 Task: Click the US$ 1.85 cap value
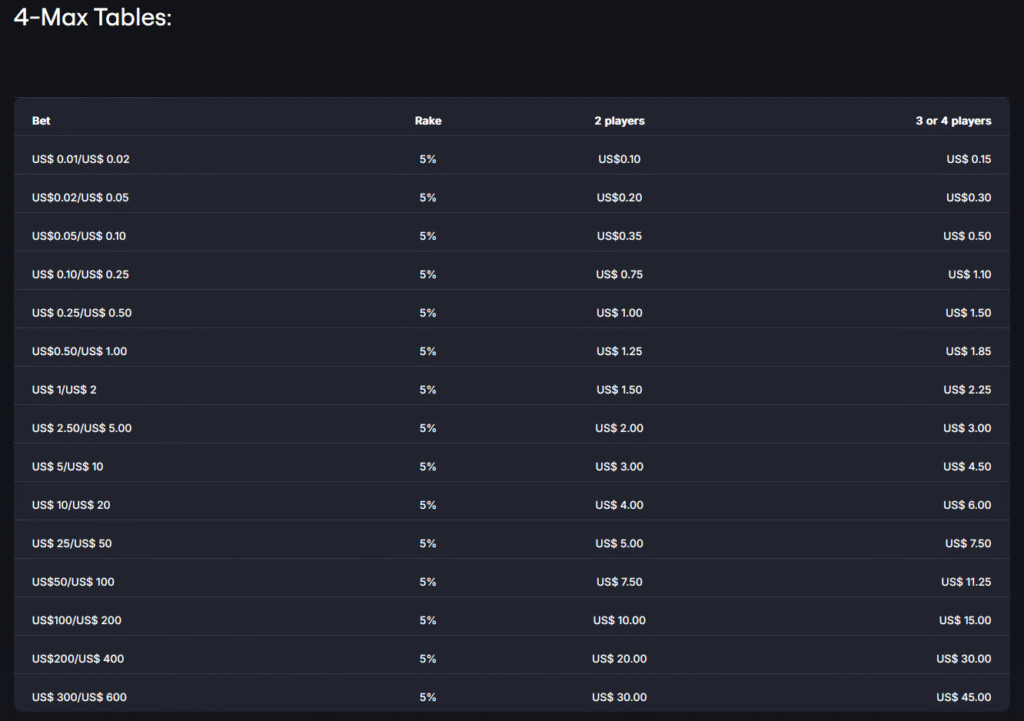[968, 352]
